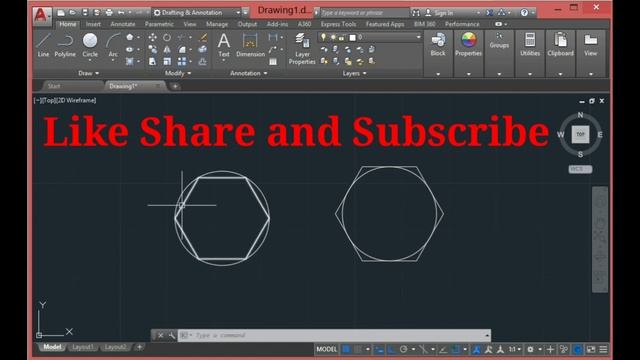Toggle object snap tracking in status bar

pos(443,349)
